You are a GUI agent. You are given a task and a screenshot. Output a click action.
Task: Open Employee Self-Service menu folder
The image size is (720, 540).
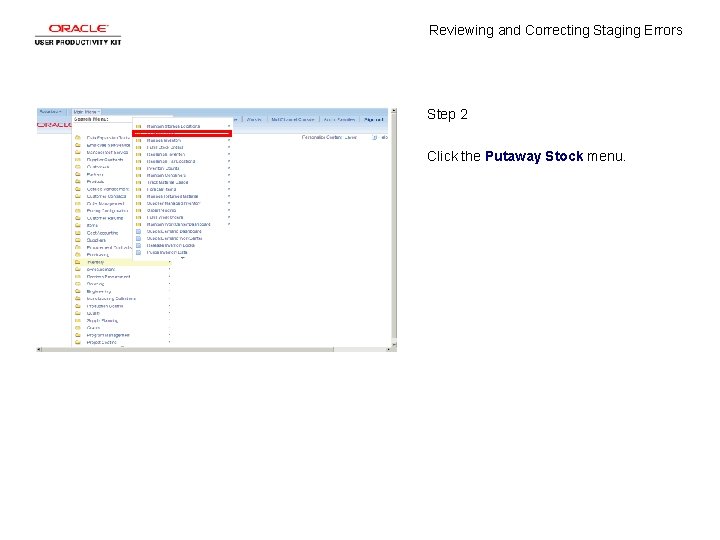(x=108, y=145)
